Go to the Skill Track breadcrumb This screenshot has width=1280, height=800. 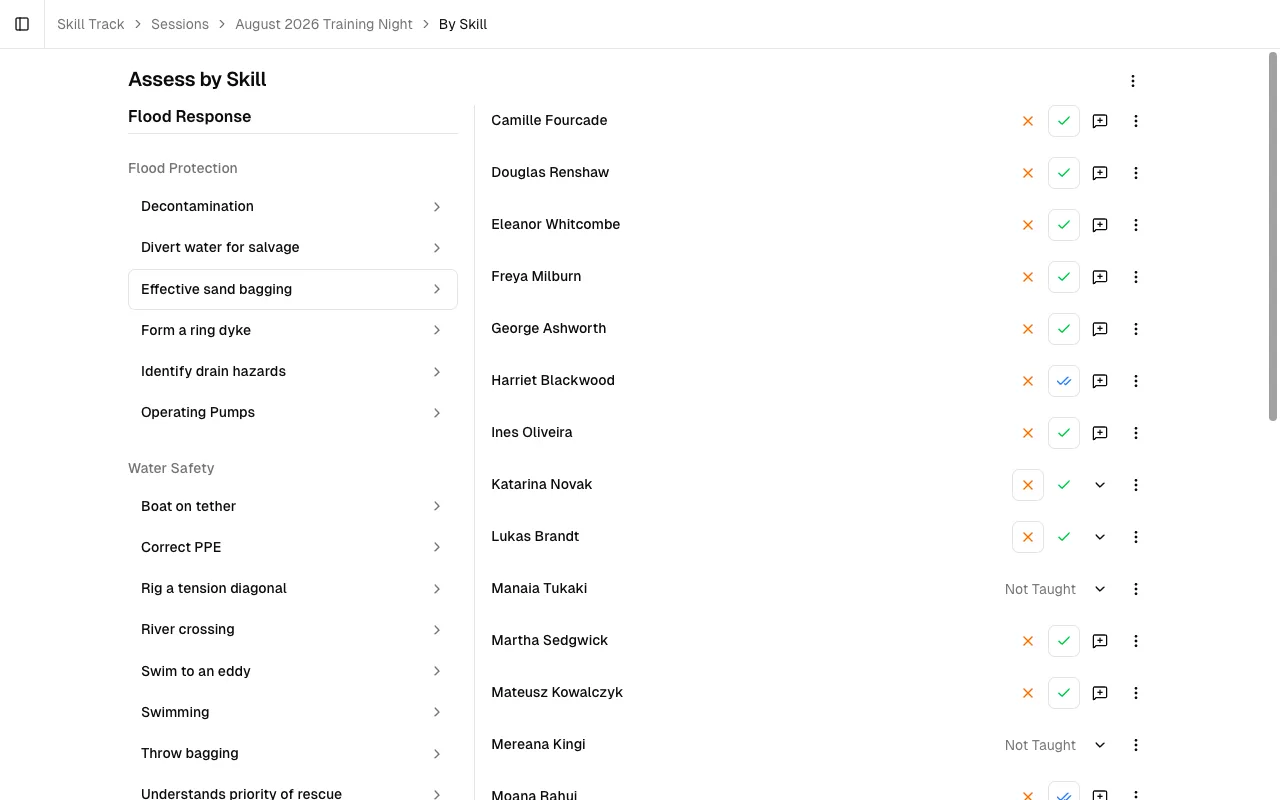point(91,24)
